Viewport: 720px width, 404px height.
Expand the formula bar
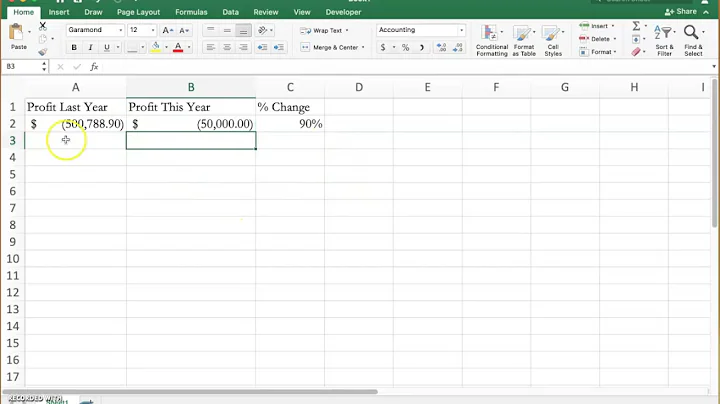coord(714,67)
